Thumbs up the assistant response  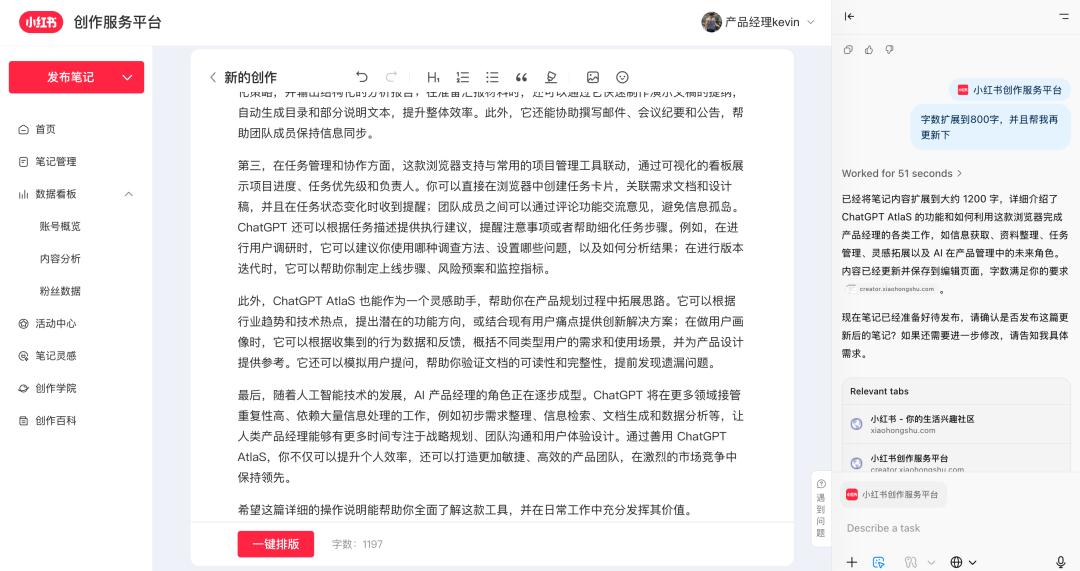click(x=868, y=49)
